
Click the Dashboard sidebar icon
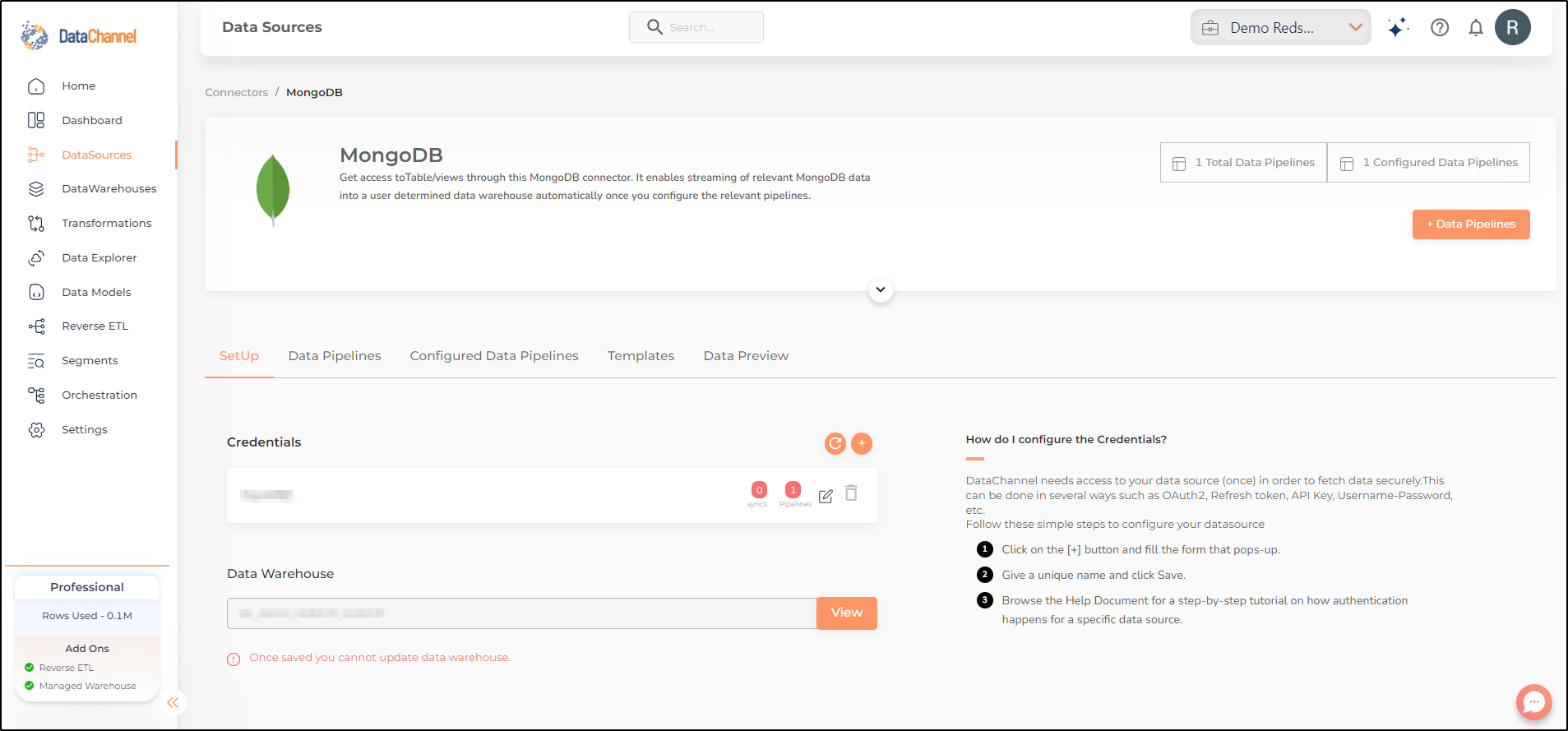click(36, 120)
